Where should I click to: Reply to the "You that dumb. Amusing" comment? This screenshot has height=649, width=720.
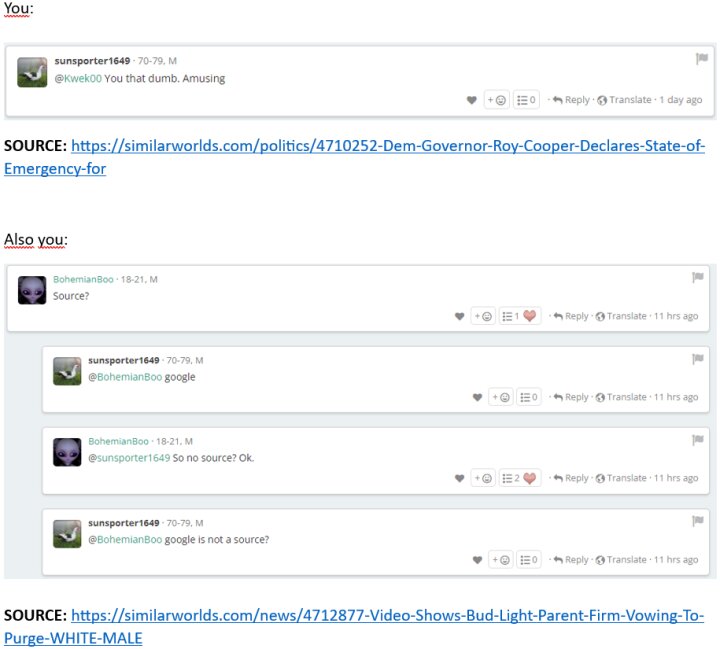point(571,100)
